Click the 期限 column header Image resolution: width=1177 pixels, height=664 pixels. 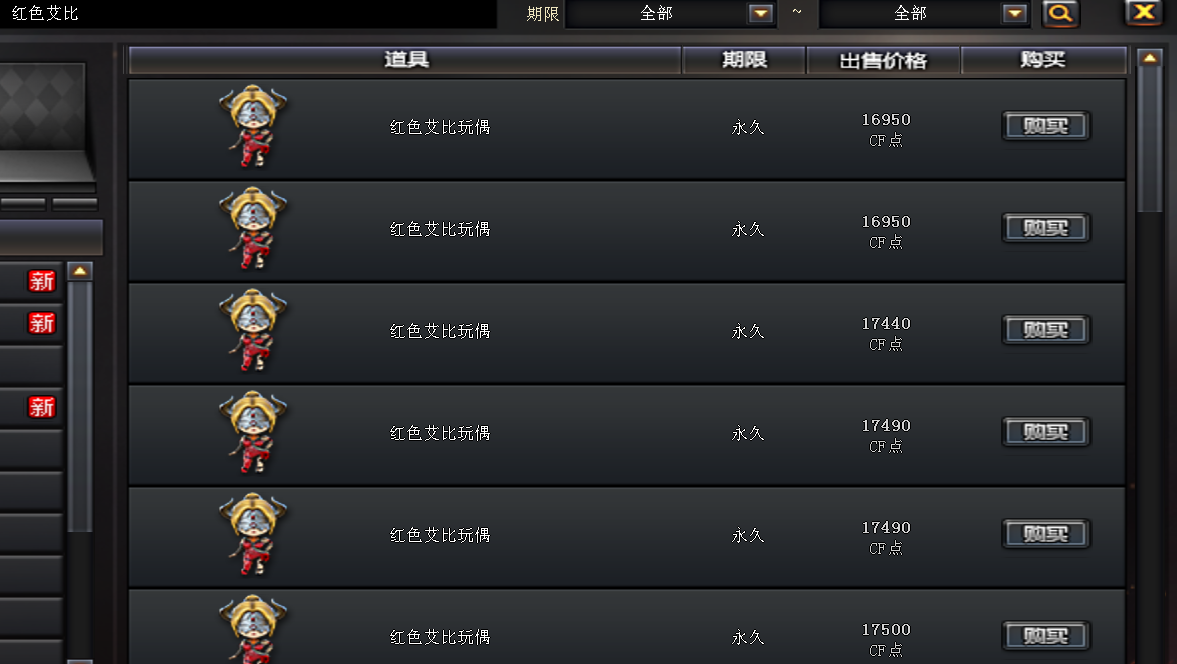coord(744,60)
